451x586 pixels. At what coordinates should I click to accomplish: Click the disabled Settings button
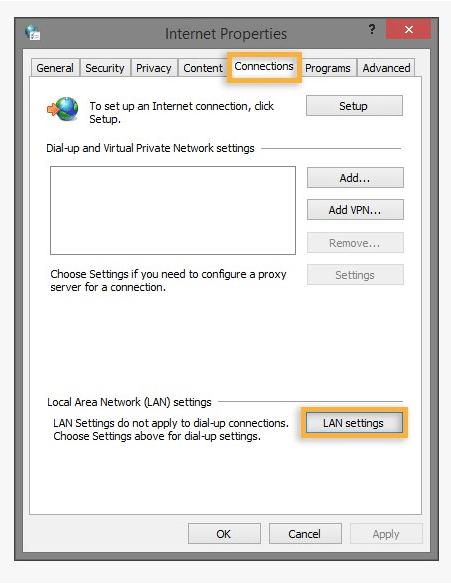(x=355, y=275)
